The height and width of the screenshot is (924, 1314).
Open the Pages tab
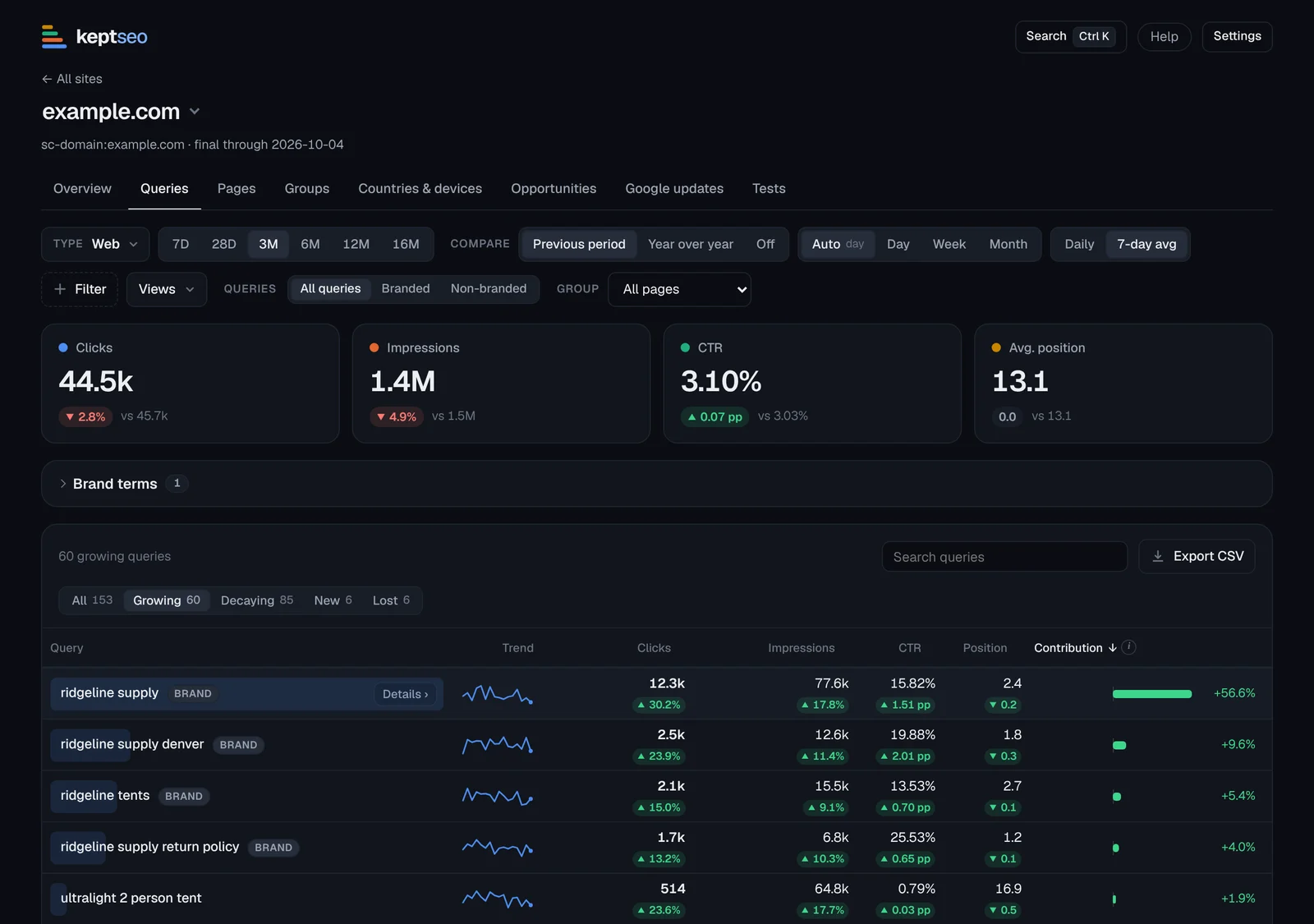[x=237, y=189]
